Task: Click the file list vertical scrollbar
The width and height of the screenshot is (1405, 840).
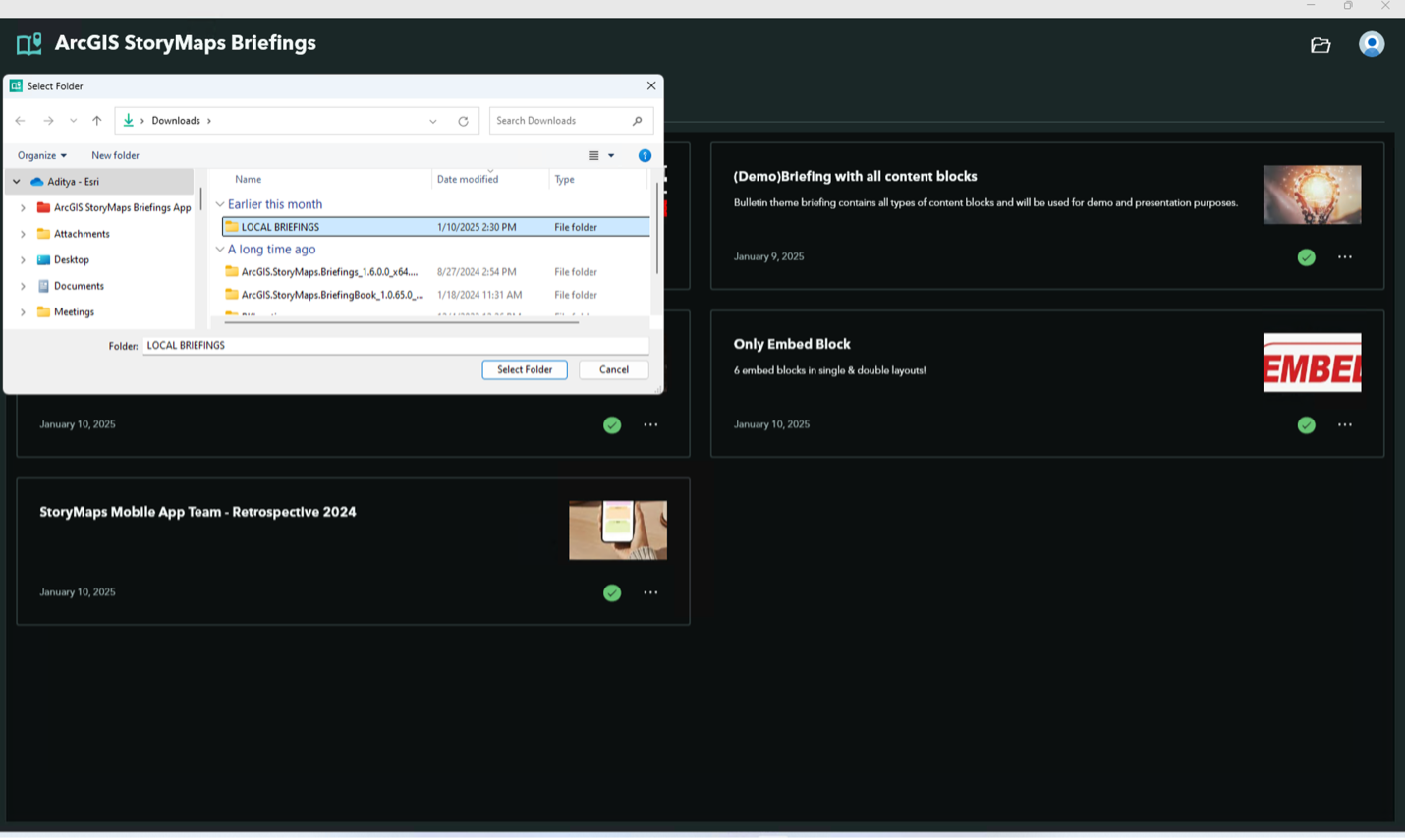Action: (656, 226)
